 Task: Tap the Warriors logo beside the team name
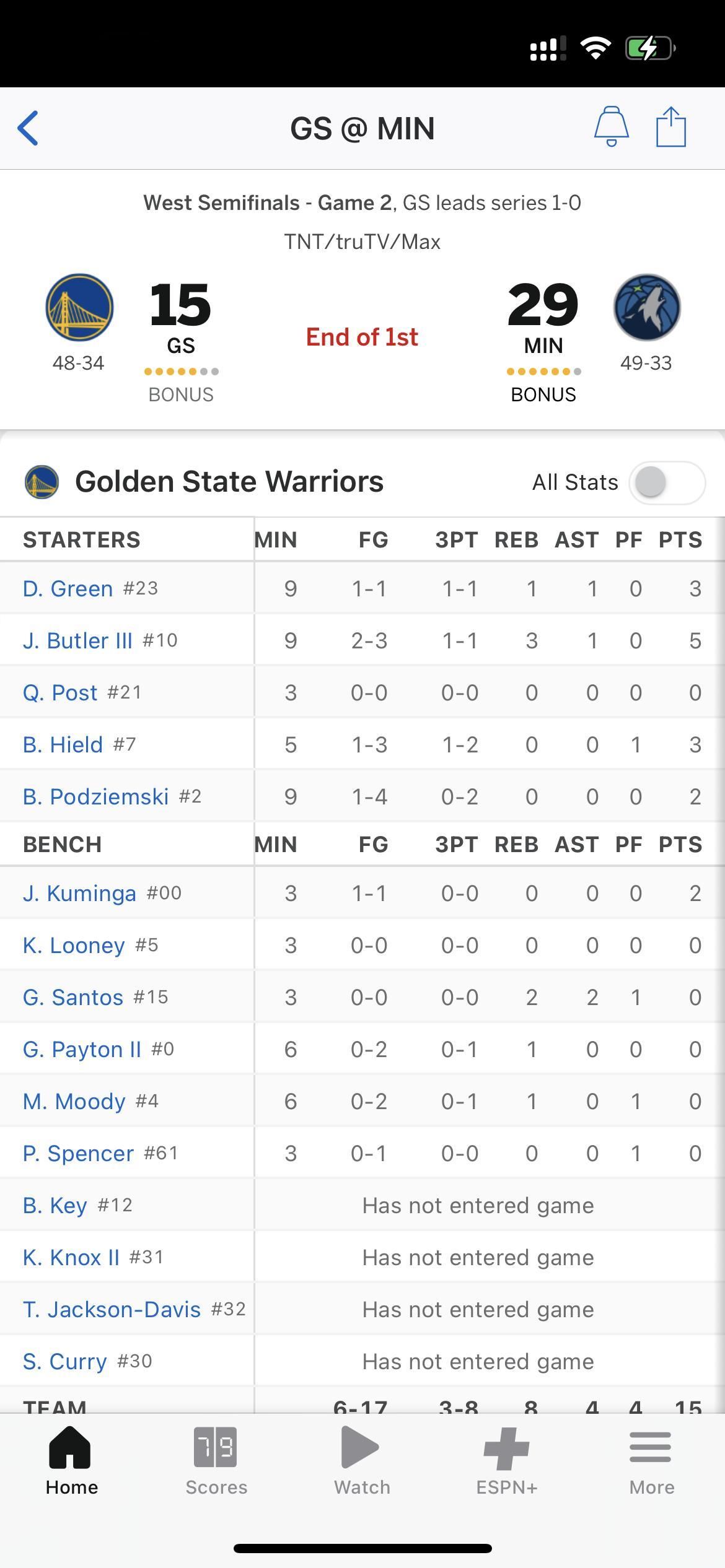[42, 482]
